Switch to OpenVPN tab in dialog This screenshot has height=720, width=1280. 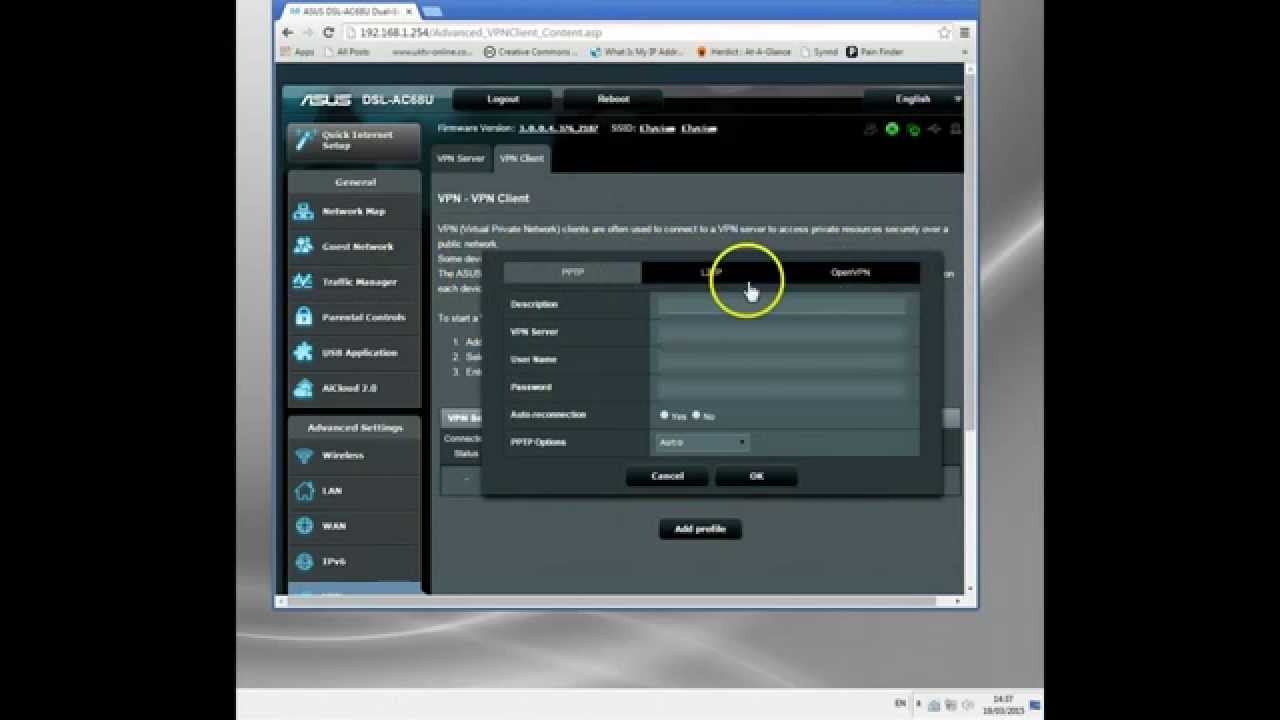[x=850, y=272]
